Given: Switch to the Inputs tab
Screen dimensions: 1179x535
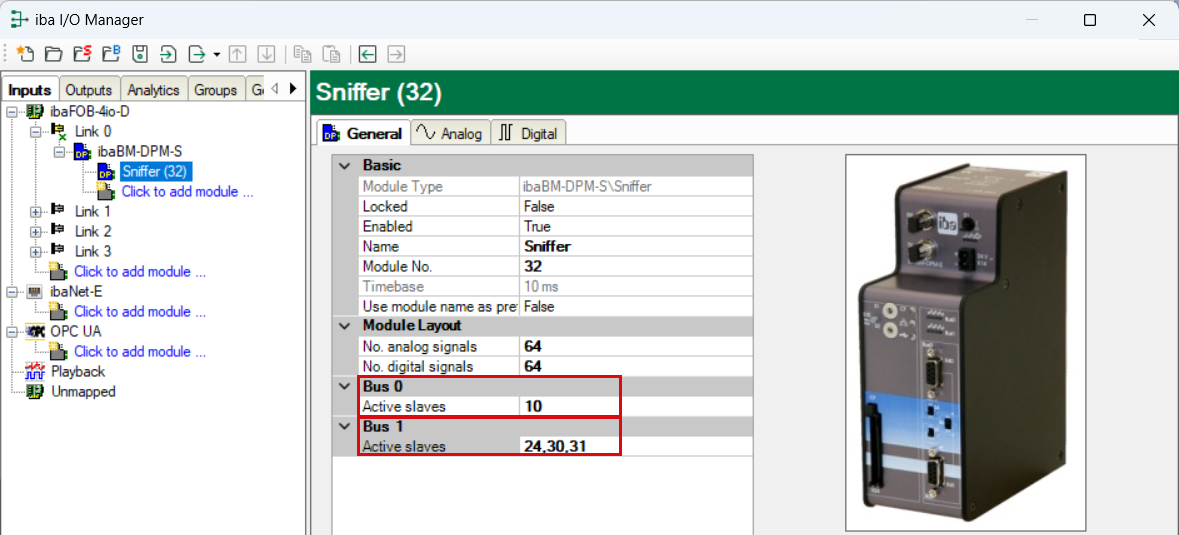Looking at the screenshot, I should (30, 89).
